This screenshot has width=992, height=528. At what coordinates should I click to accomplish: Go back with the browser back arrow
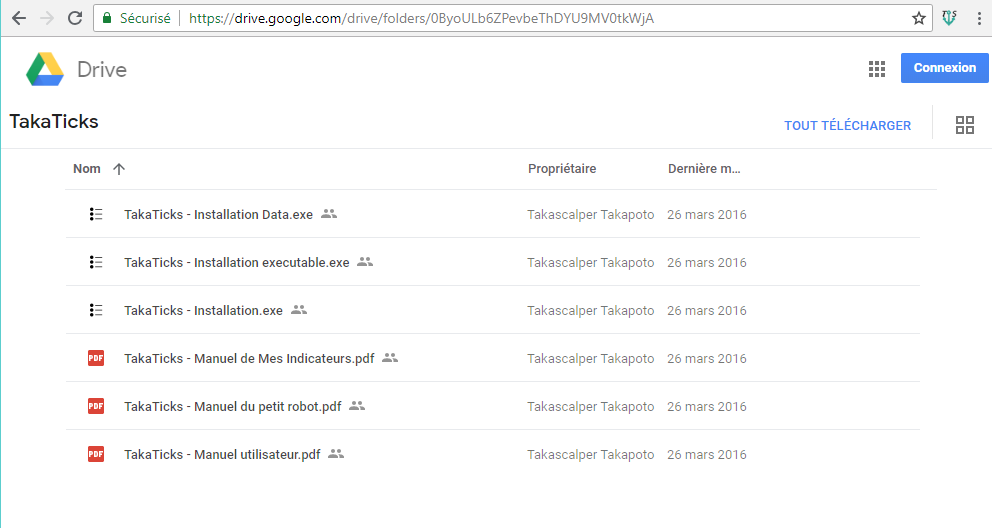tap(19, 18)
